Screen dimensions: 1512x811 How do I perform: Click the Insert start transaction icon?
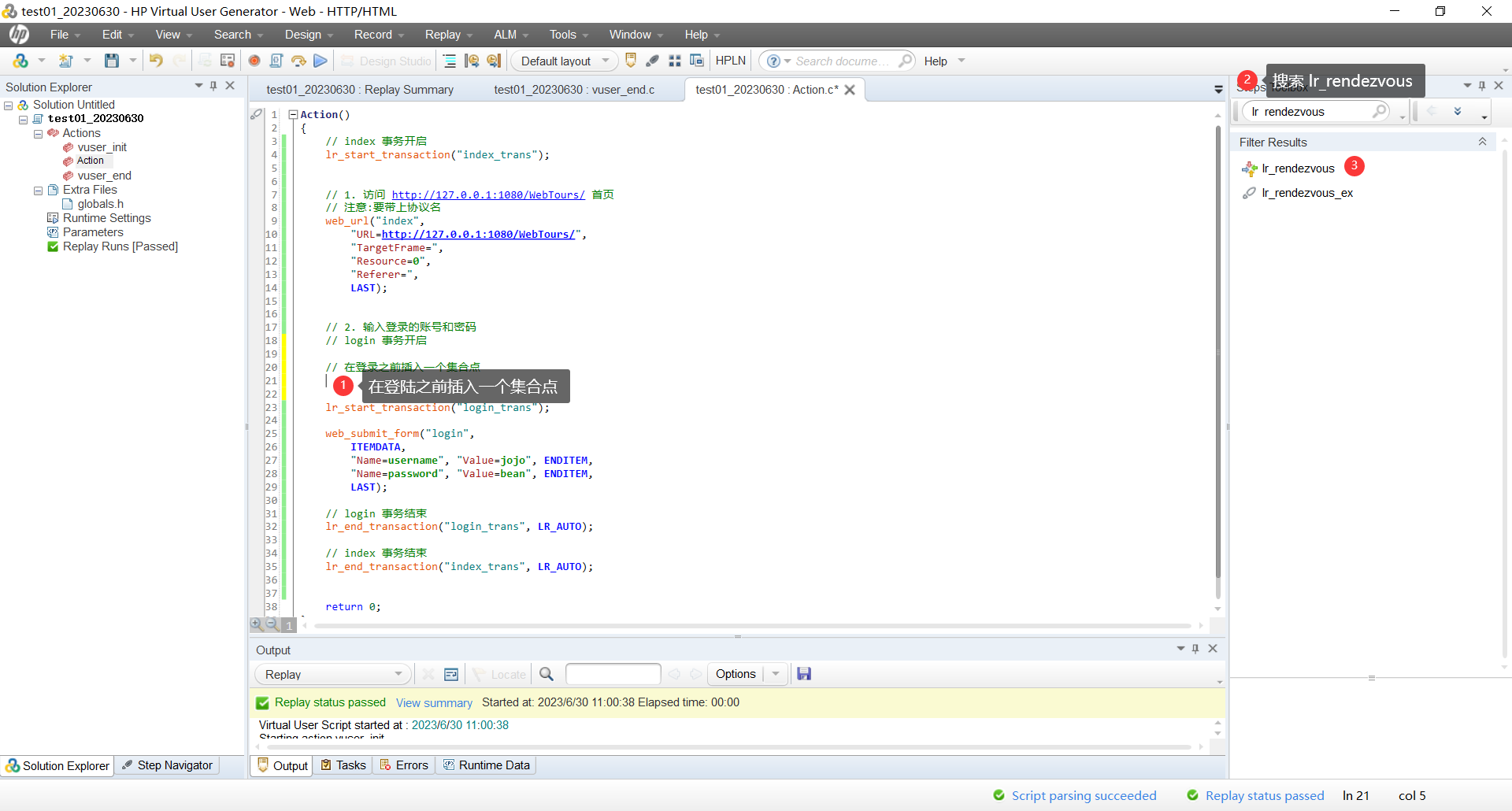pos(472,61)
